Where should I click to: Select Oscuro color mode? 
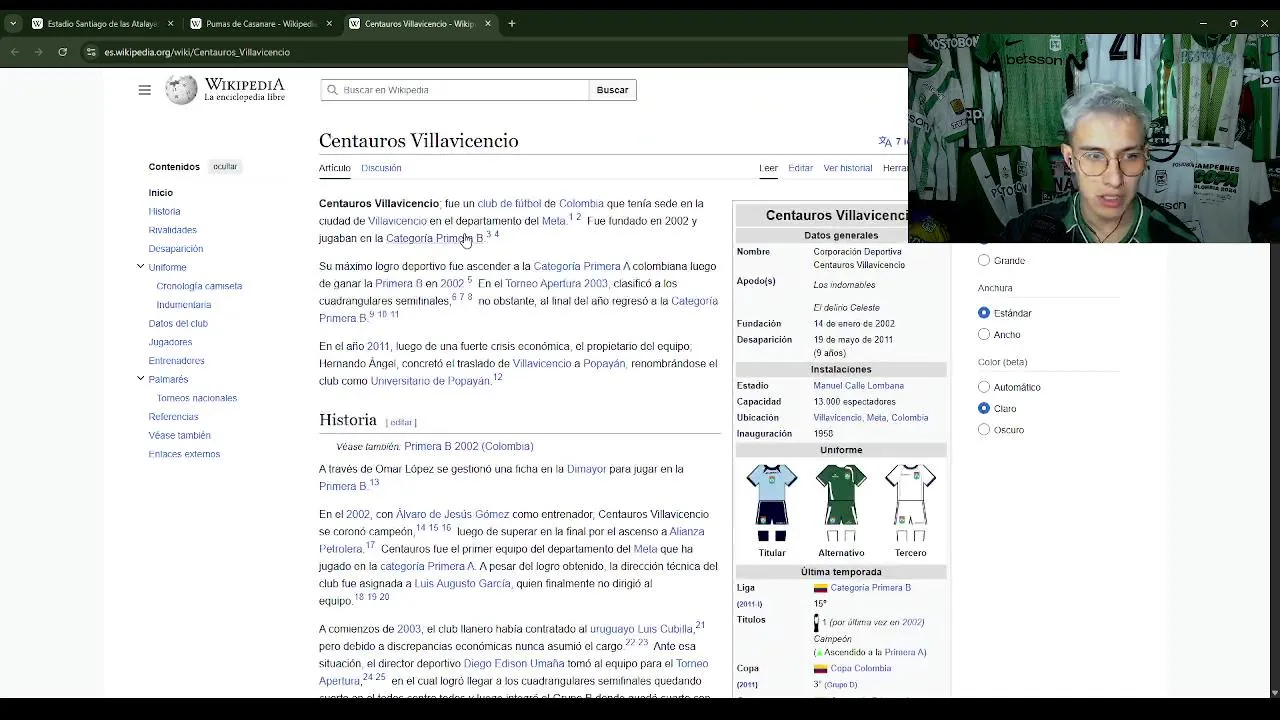pos(984,430)
